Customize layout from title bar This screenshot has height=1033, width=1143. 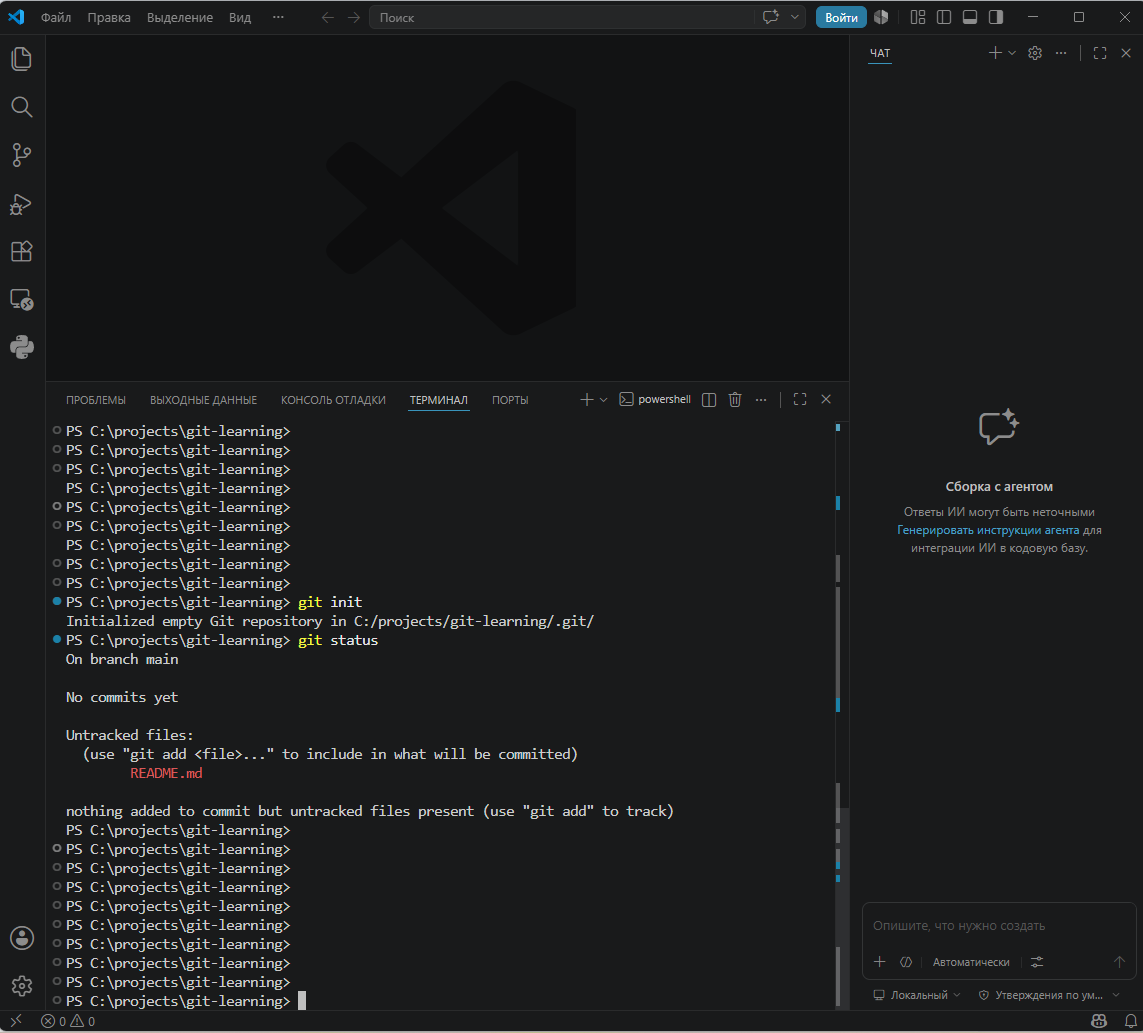[918, 17]
